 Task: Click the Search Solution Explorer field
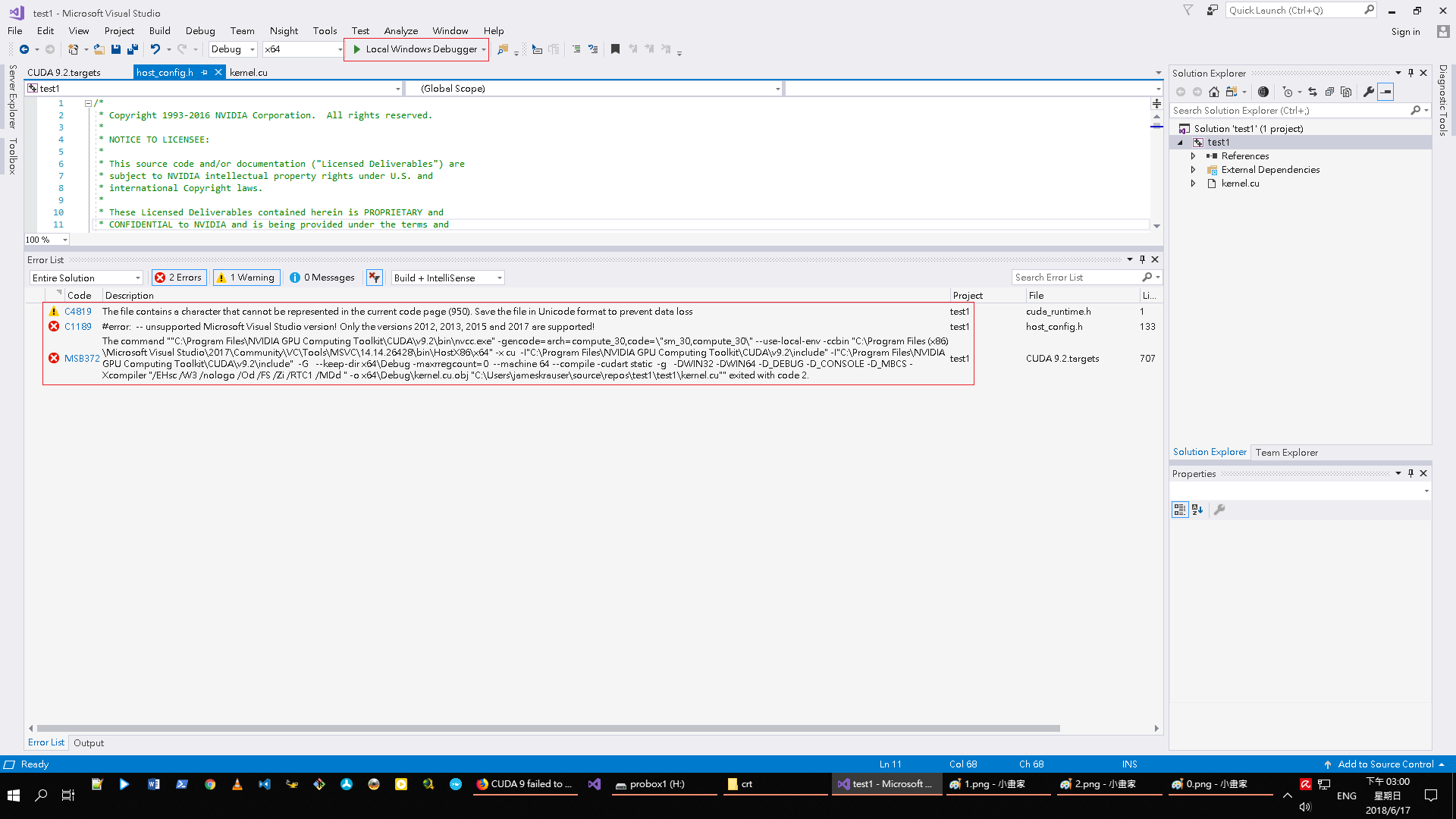point(1289,111)
